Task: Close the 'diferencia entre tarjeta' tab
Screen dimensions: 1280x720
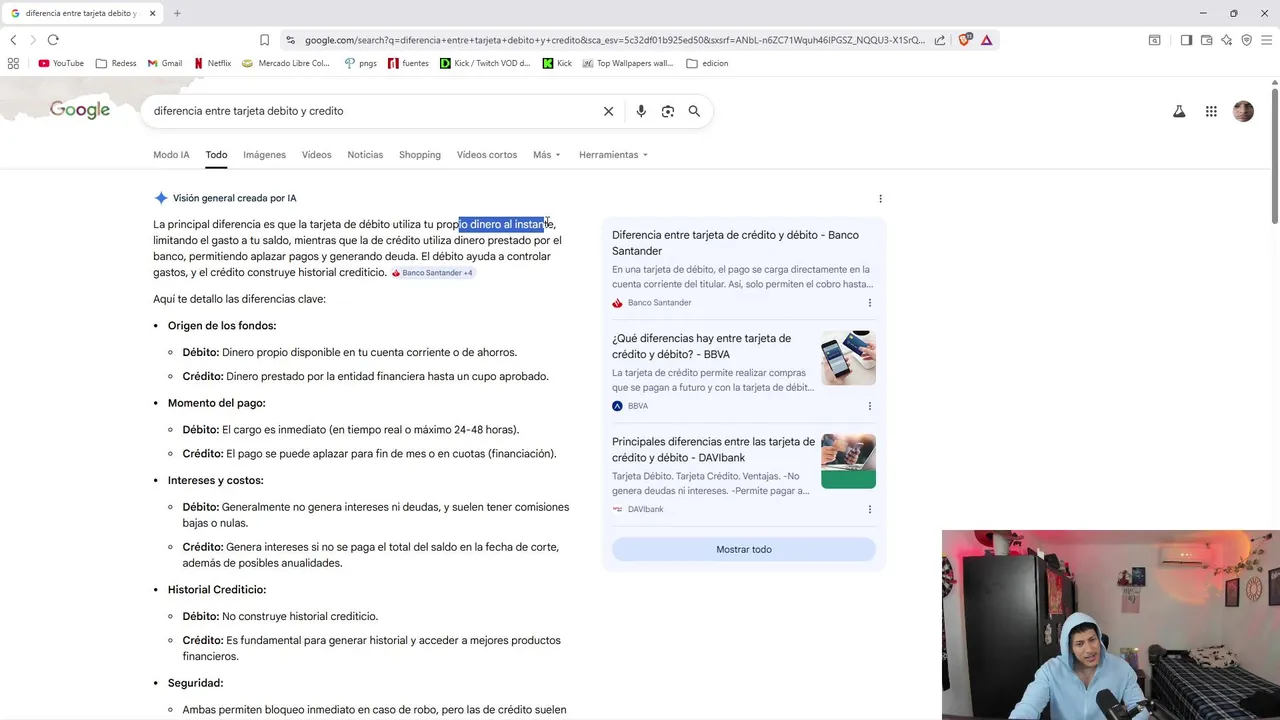Action: 152,13
